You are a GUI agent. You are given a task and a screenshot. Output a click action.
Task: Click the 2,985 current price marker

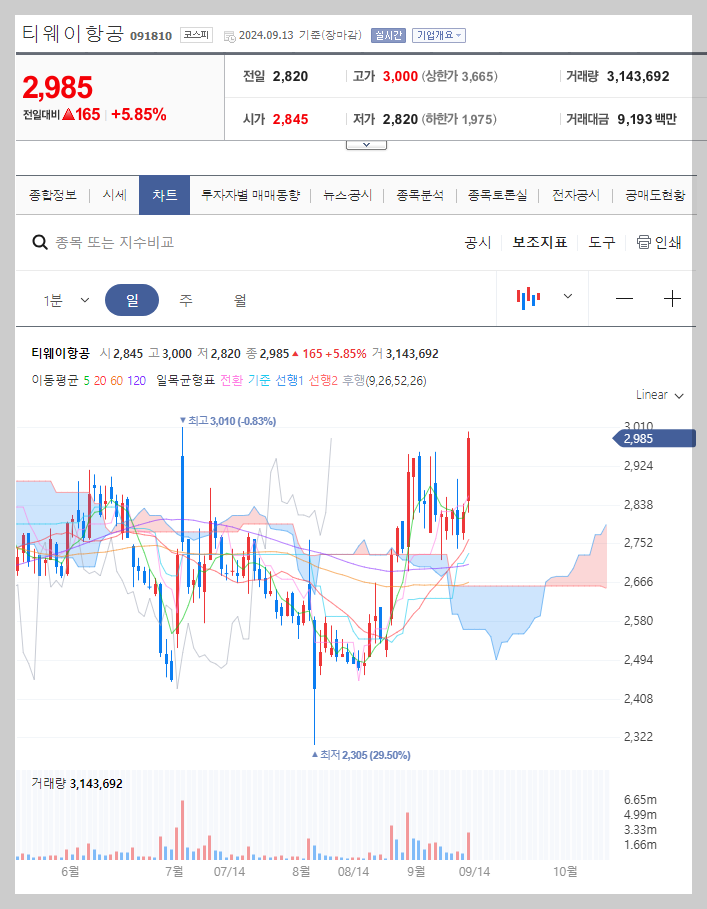(654, 439)
